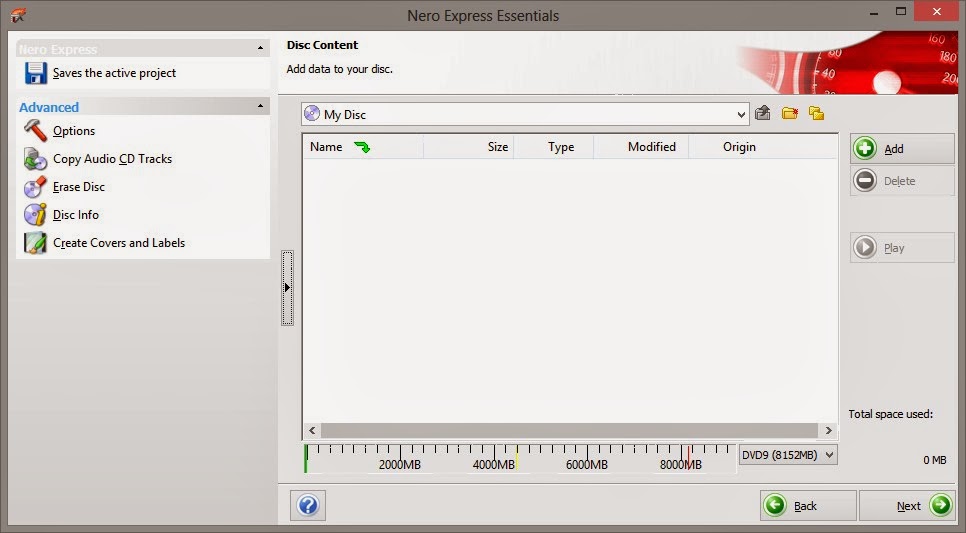Open the DVD9 (8152MB) disc type dropdown

(x=829, y=455)
